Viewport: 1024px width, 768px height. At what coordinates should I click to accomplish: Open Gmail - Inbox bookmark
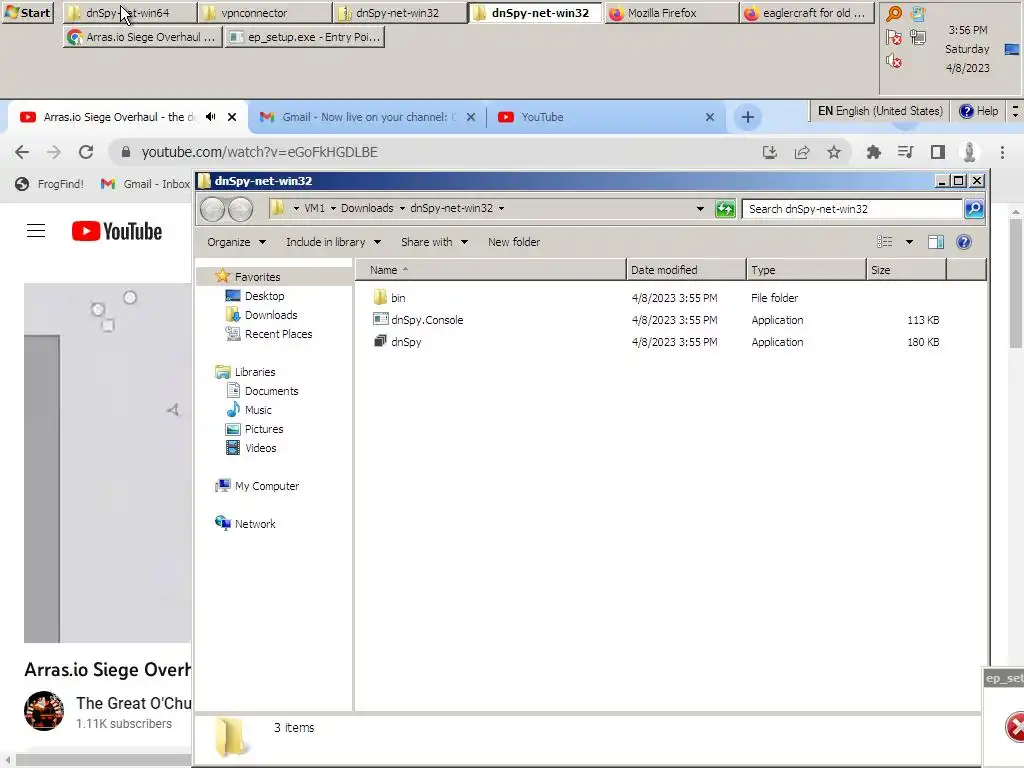(x=145, y=184)
